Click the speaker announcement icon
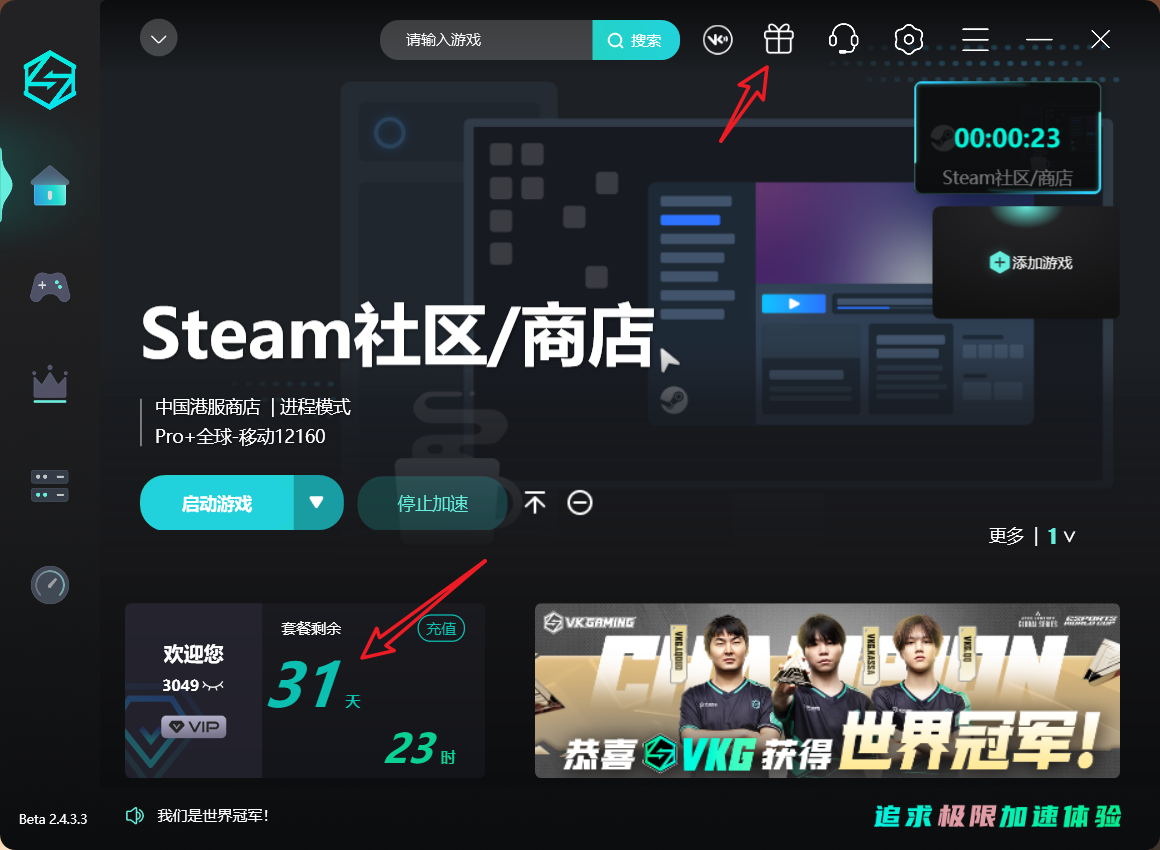 [x=135, y=815]
